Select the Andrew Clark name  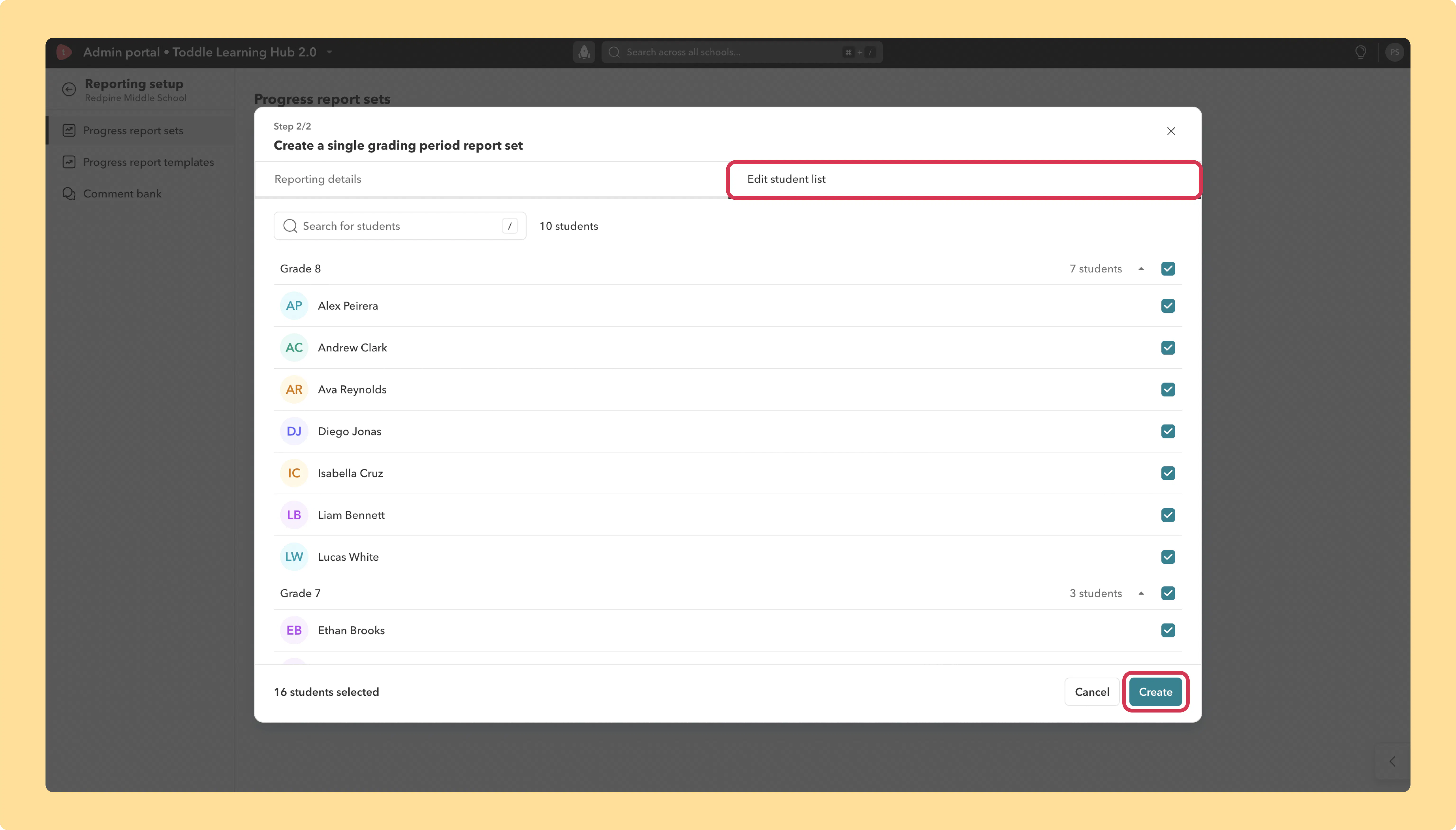(352, 348)
